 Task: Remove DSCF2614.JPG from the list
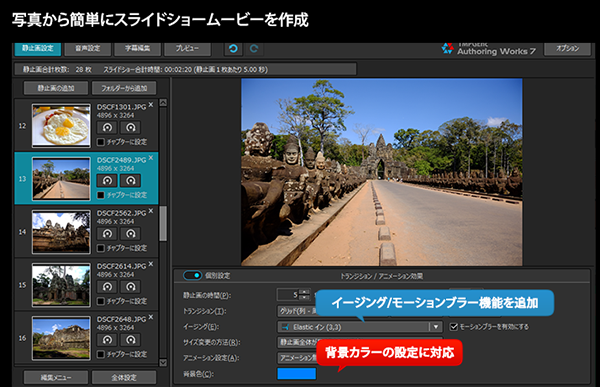click(x=151, y=264)
